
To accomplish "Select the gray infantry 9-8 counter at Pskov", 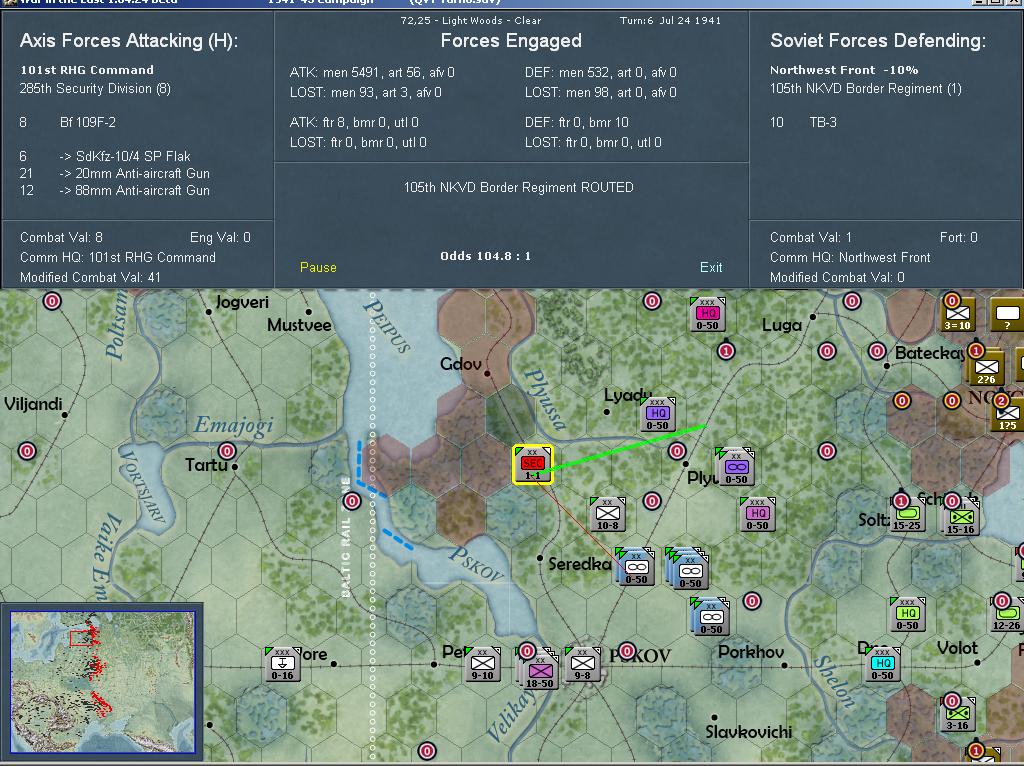I will pyautogui.click(x=583, y=664).
